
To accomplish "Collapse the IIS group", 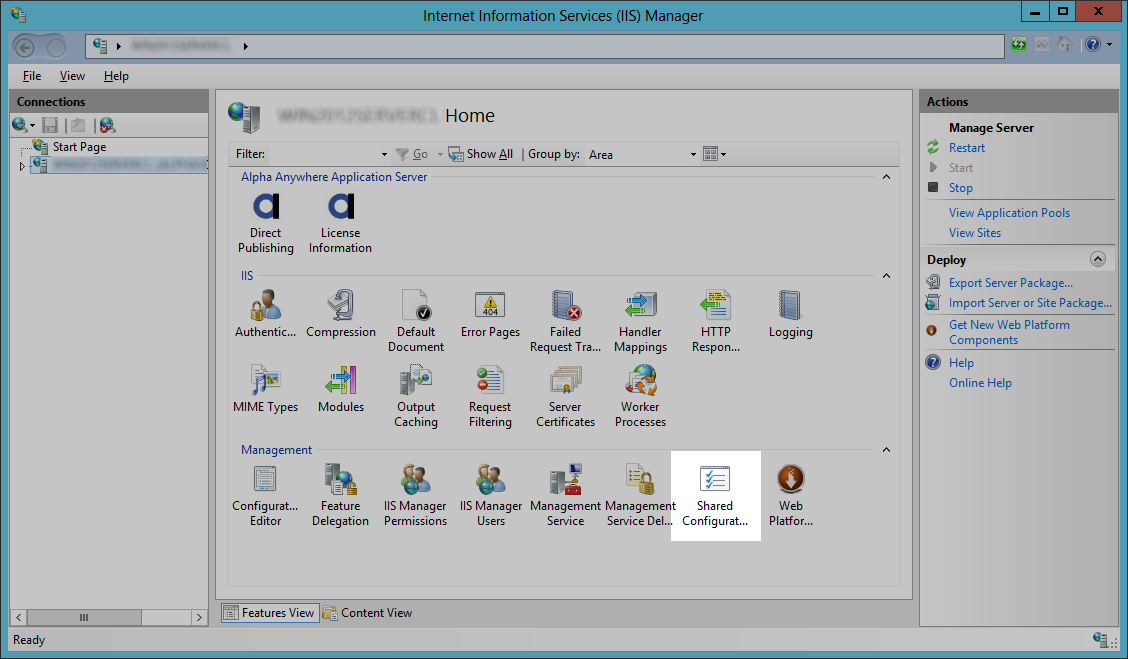I will coord(886,276).
